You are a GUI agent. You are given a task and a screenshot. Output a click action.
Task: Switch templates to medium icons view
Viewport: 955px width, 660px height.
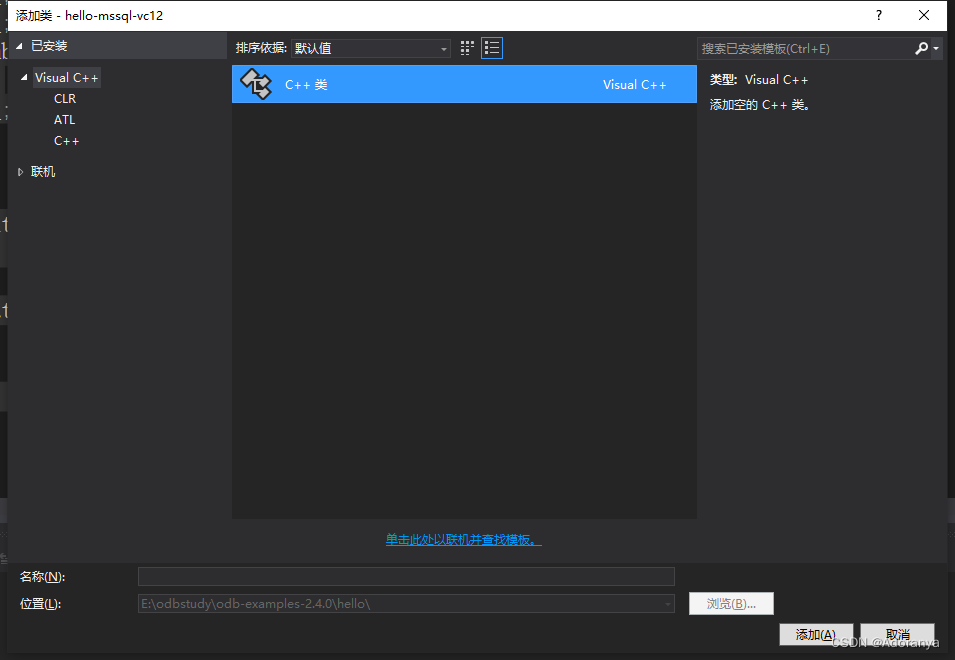click(x=466, y=47)
